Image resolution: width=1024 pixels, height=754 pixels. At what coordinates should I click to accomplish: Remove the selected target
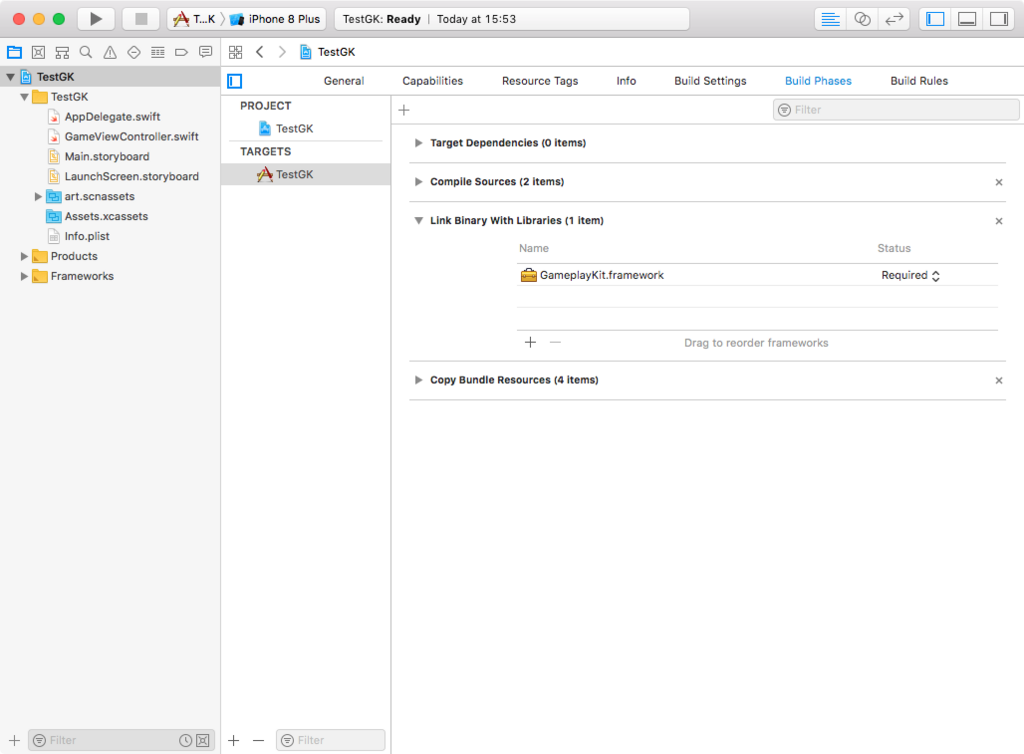click(259, 740)
